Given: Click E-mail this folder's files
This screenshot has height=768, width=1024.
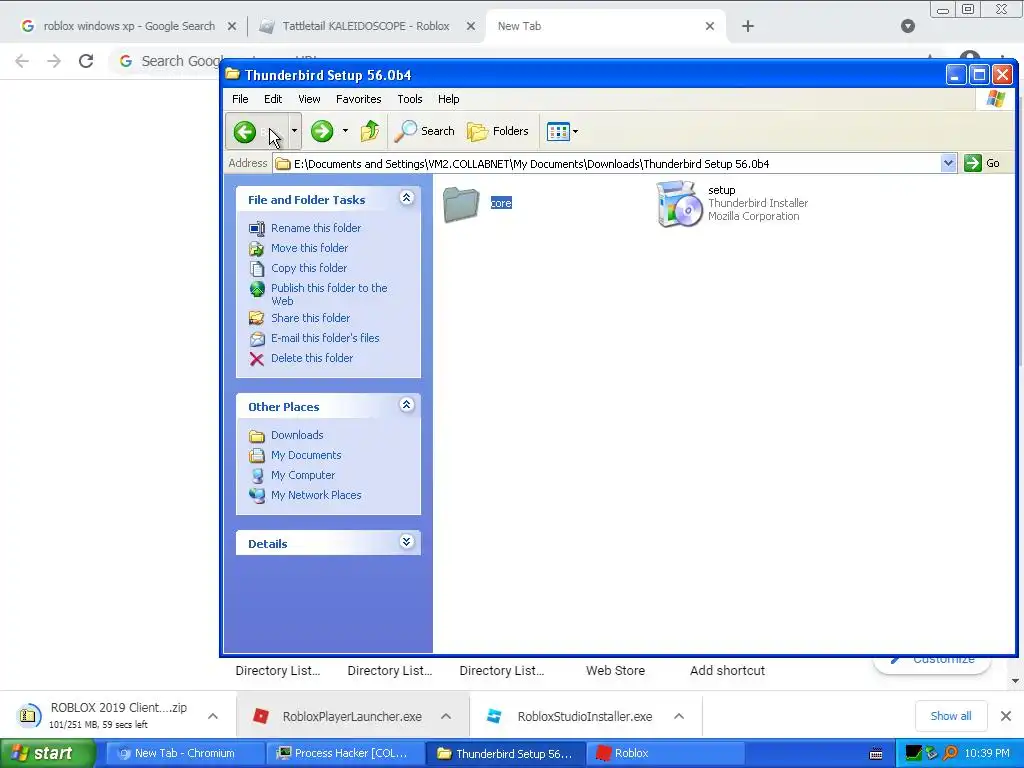Looking at the screenshot, I should point(325,338).
